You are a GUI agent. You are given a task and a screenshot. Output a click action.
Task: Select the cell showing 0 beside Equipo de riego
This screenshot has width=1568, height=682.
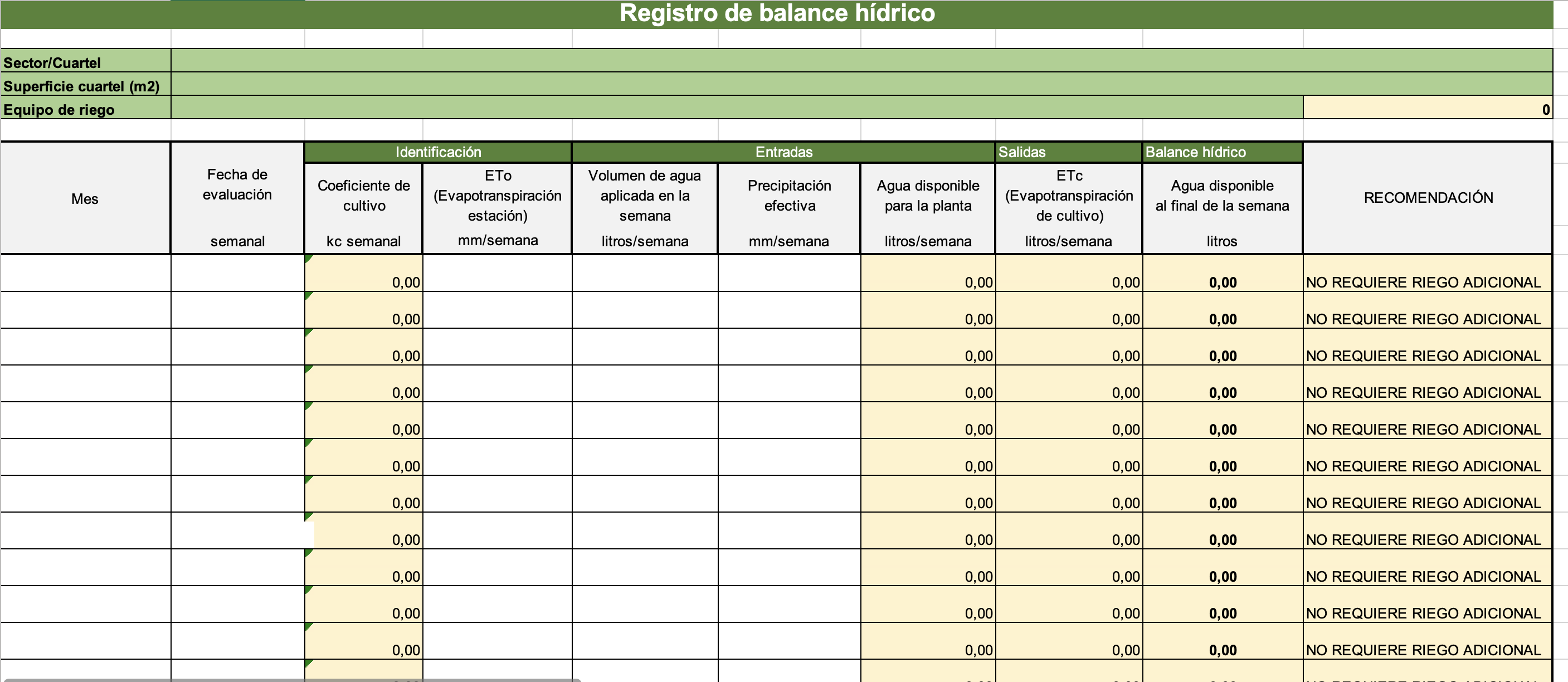(1428, 107)
